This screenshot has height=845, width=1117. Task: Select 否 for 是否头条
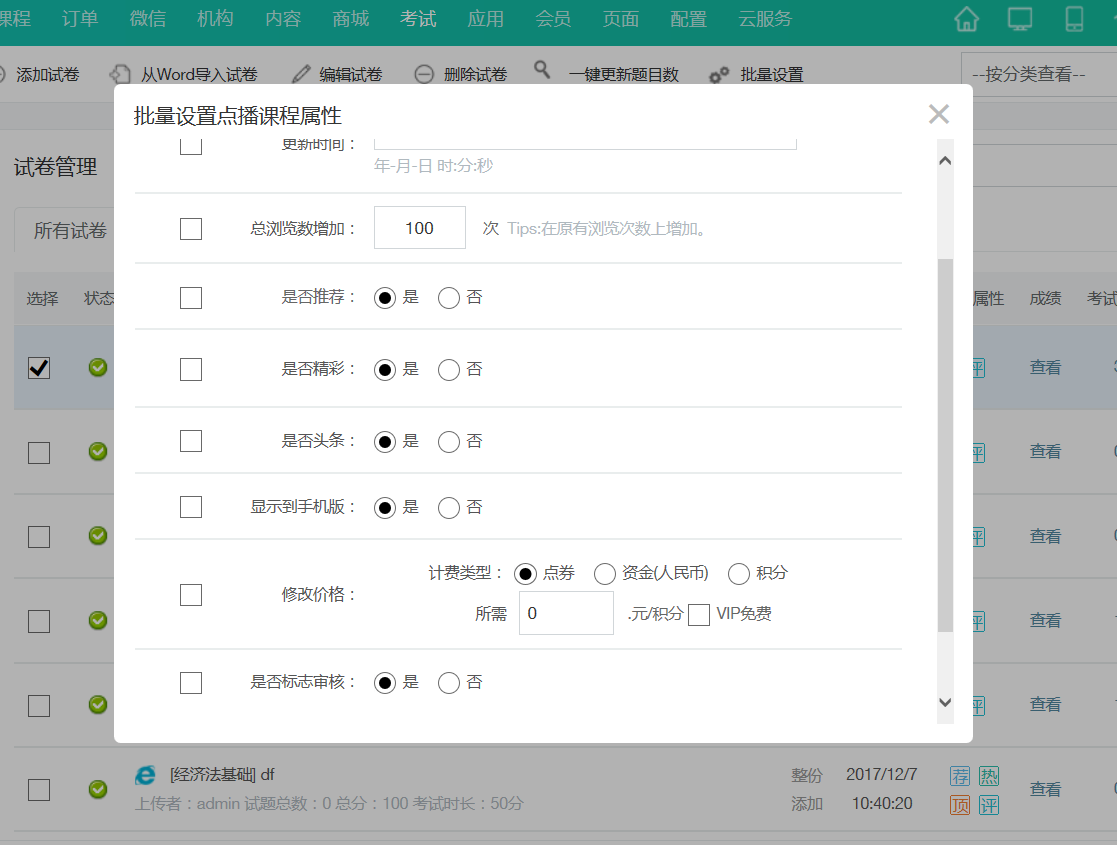coord(449,442)
